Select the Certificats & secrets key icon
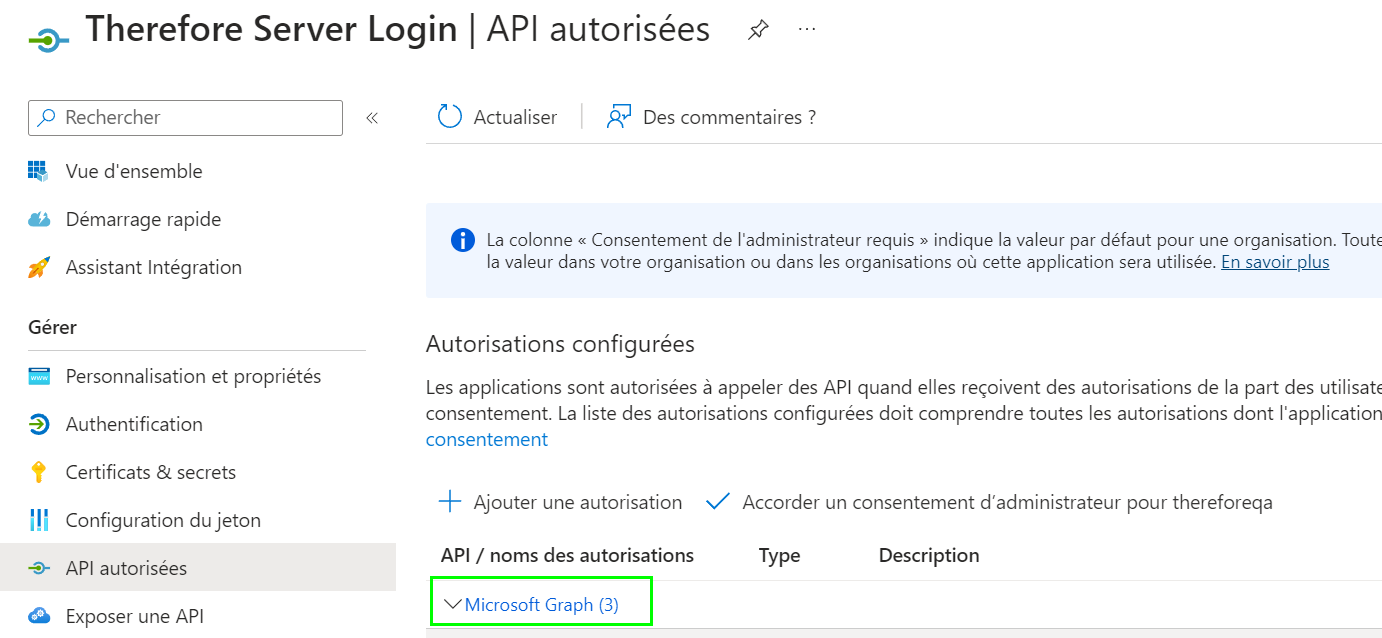The height and width of the screenshot is (638, 1382). tap(37, 472)
